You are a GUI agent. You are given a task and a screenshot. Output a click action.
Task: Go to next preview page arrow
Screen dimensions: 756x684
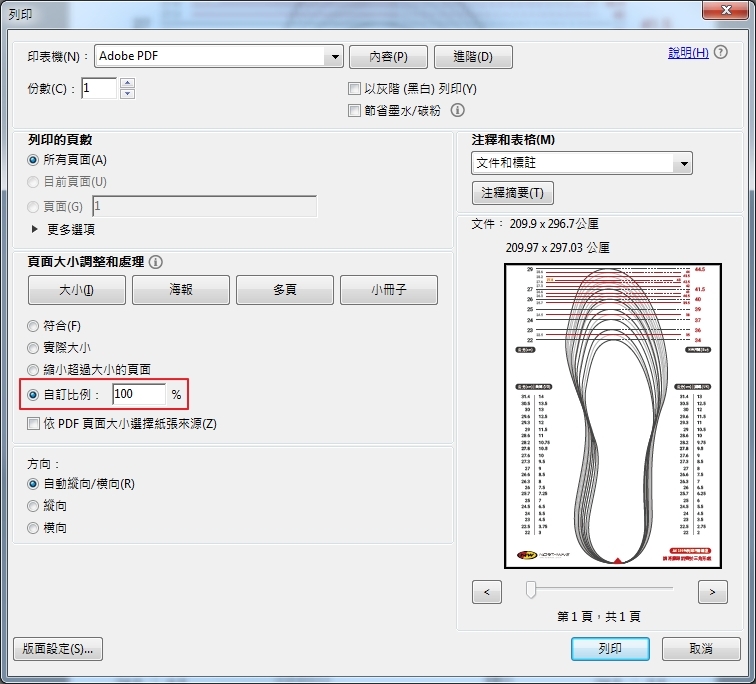pos(712,592)
